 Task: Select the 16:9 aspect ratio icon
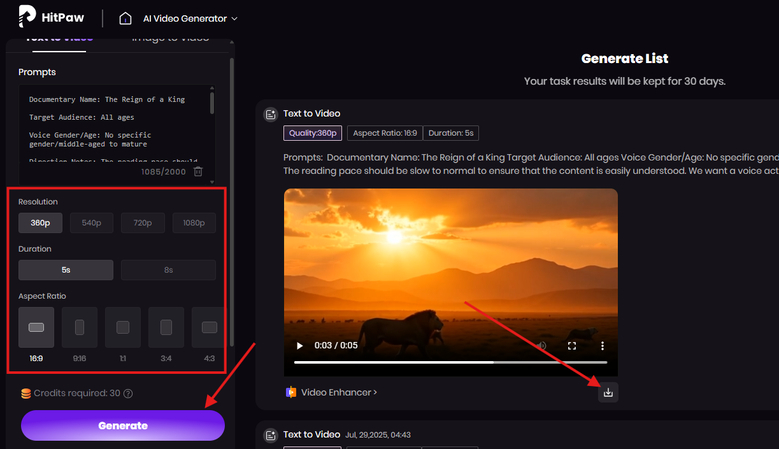pyautogui.click(x=36, y=327)
